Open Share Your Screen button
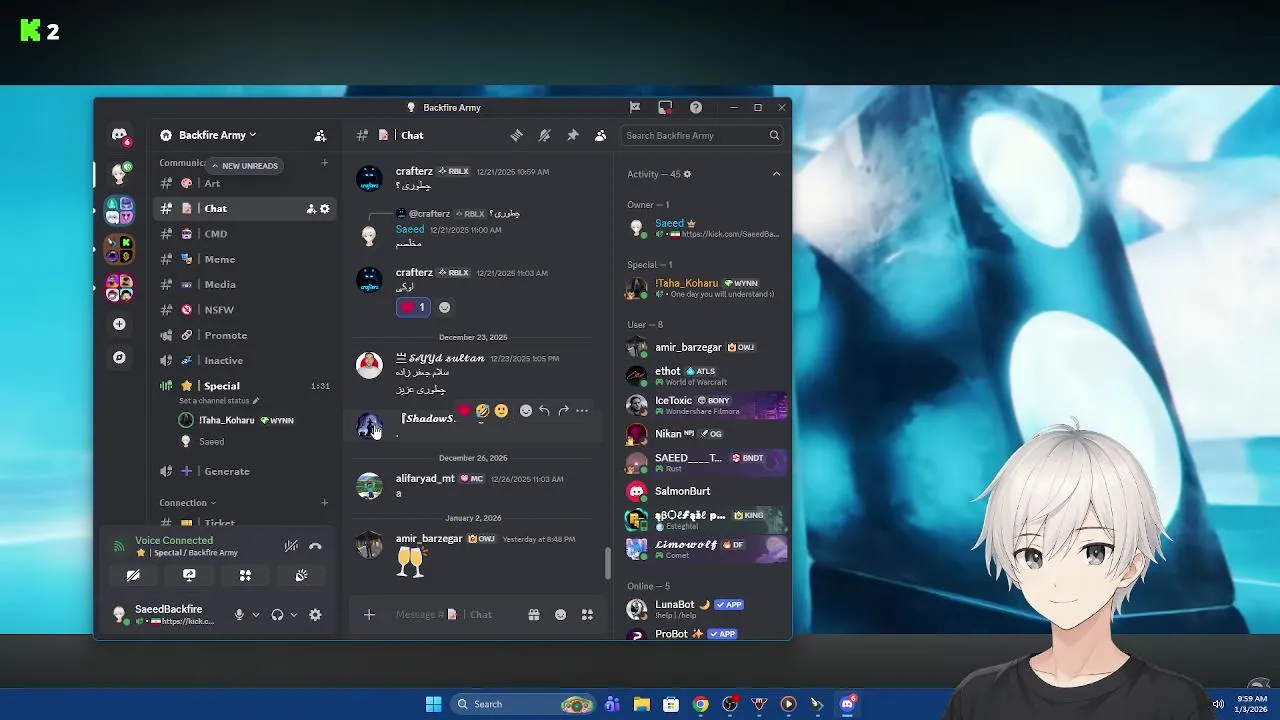 [189, 575]
